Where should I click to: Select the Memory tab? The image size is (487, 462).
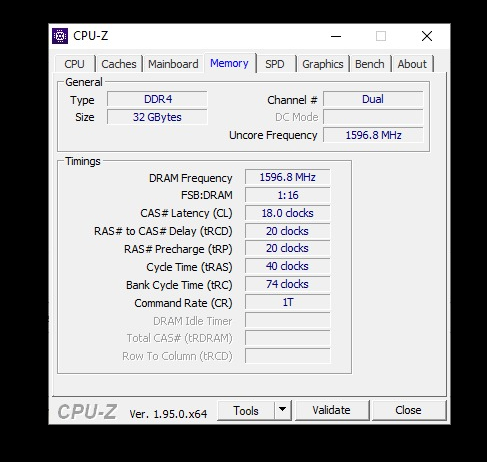click(229, 63)
